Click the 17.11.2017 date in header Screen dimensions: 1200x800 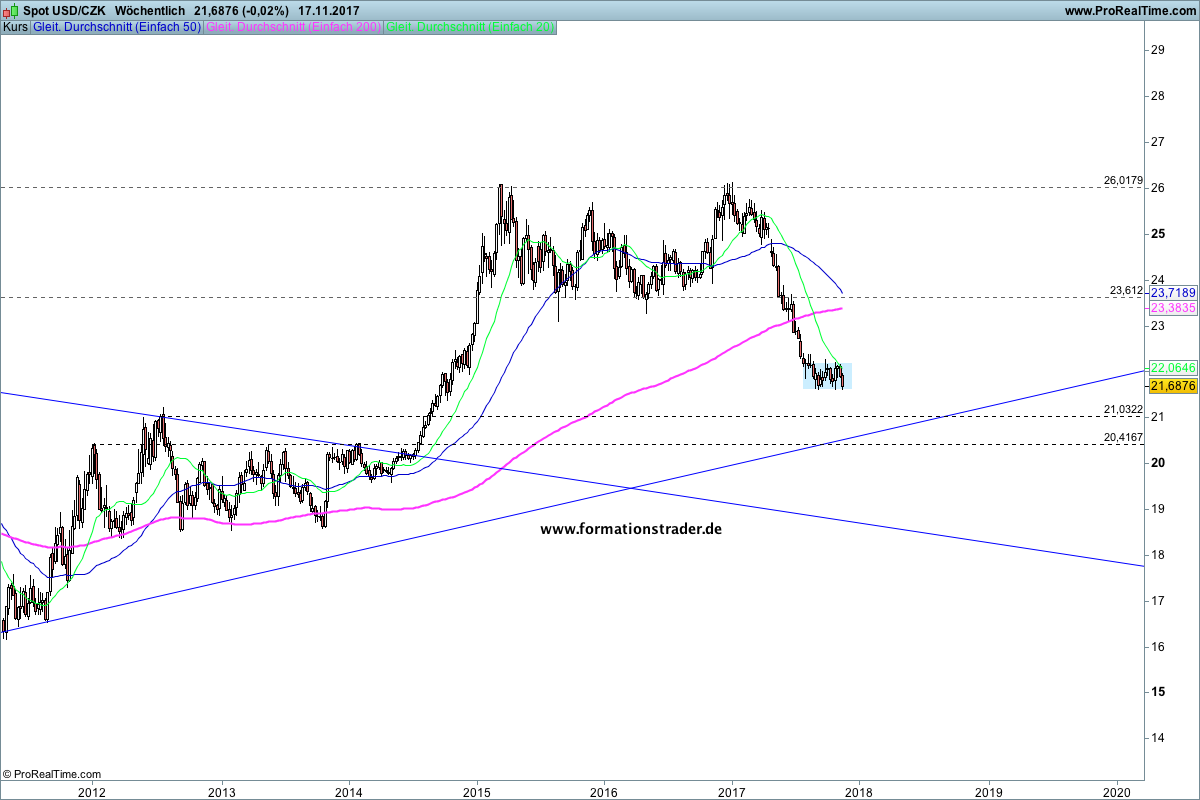(x=328, y=11)
